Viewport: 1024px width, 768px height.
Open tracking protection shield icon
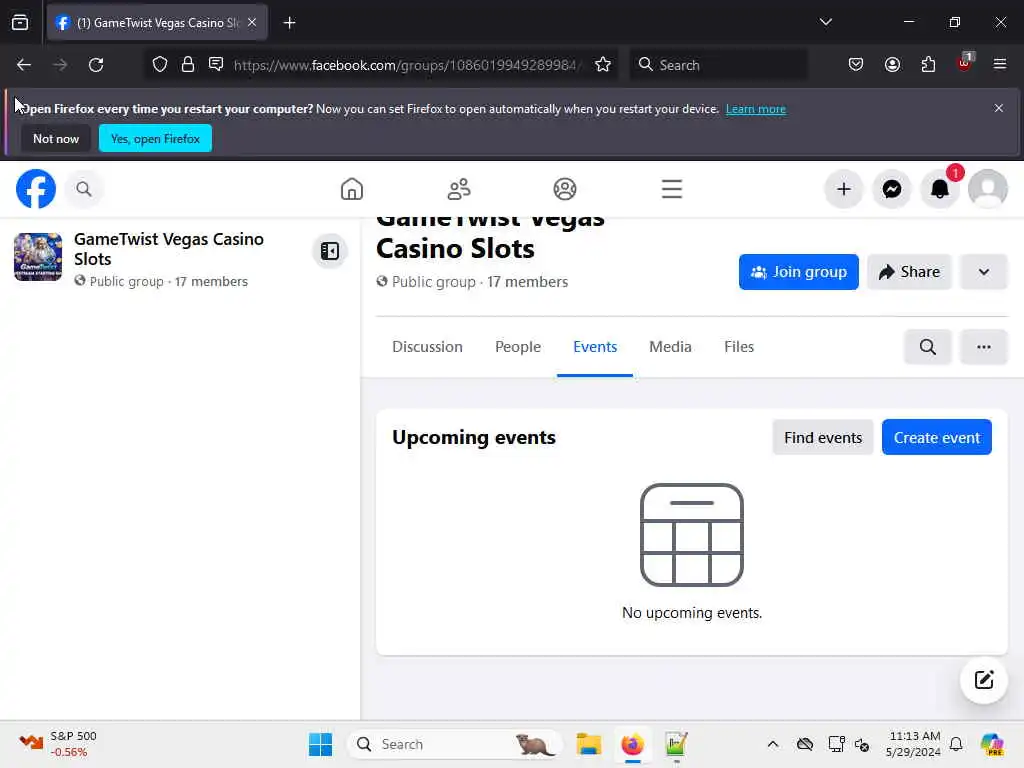coord(160,64)
